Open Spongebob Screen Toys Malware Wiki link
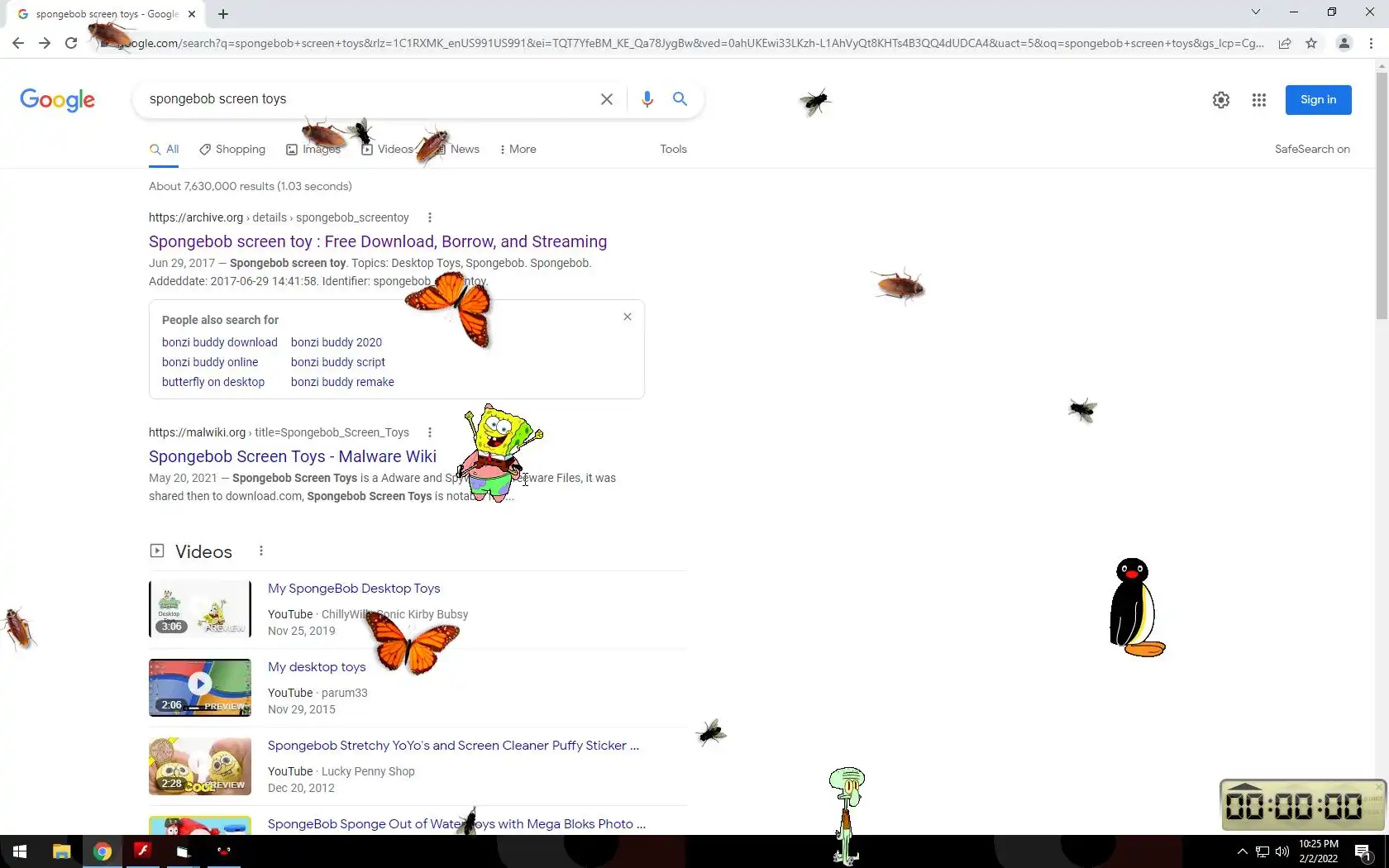The image size is (1389, 868). click(x=293, y=456)
